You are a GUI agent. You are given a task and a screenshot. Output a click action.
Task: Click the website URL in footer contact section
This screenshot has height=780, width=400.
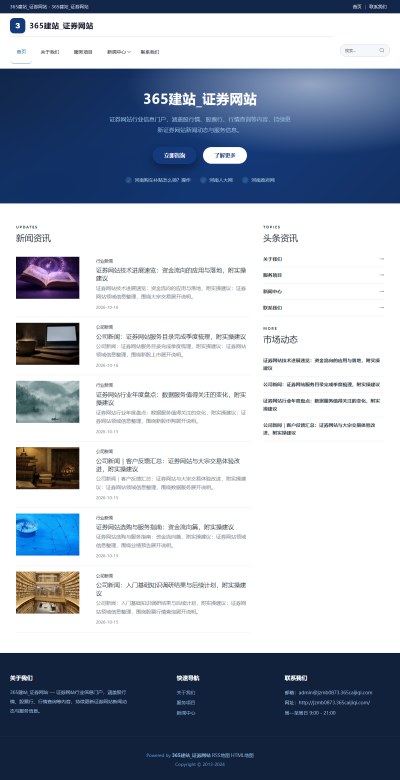334,702
